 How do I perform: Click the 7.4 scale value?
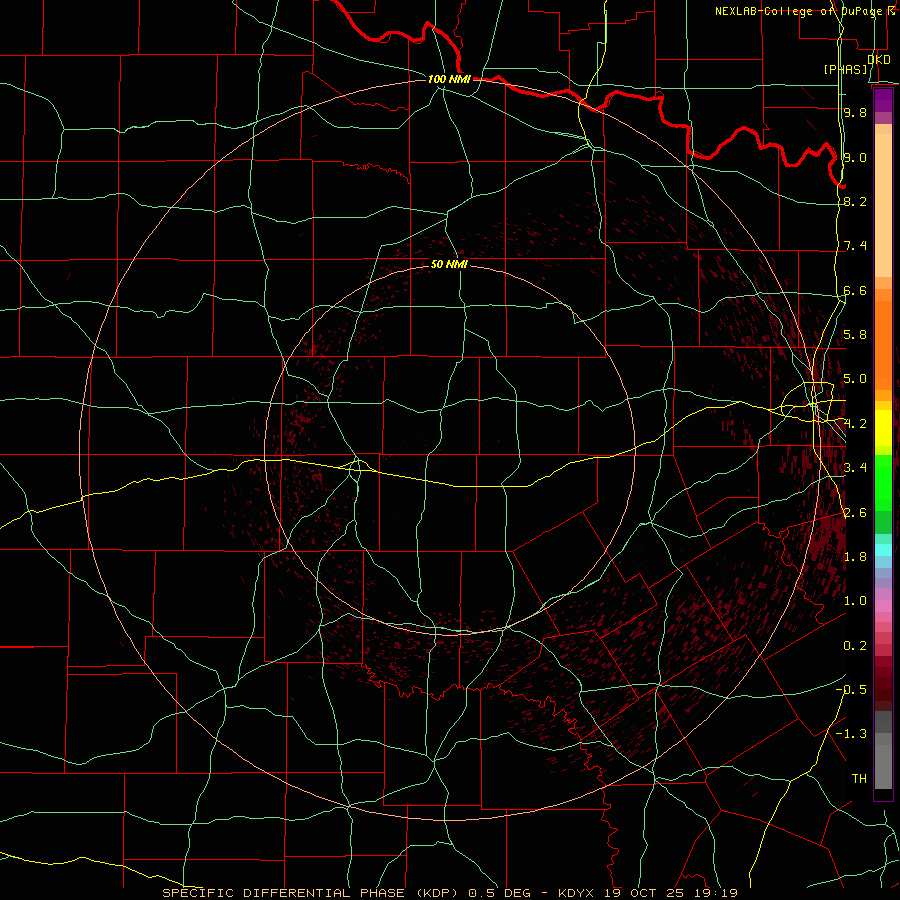point(855,246)
